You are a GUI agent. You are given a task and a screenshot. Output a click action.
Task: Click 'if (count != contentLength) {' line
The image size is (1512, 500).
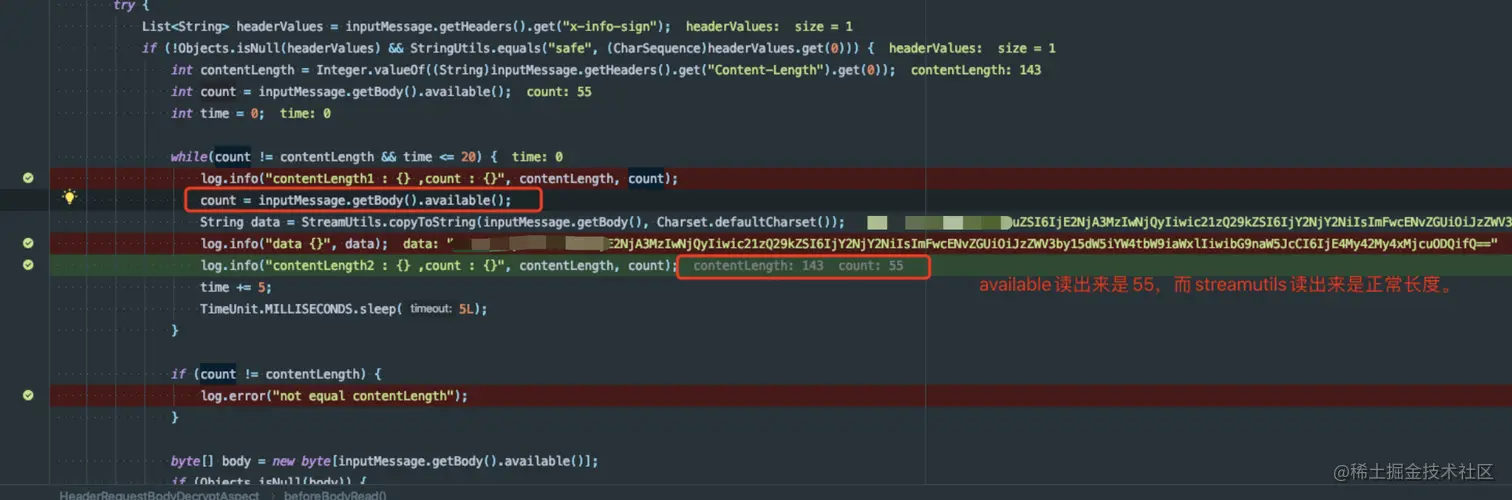277,374
